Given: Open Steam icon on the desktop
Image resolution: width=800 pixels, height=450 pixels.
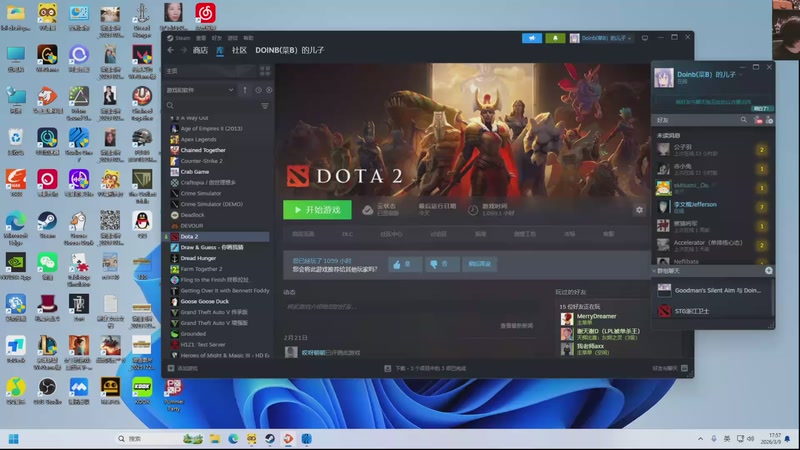Looking at the screenshot, I should point(47,224).
